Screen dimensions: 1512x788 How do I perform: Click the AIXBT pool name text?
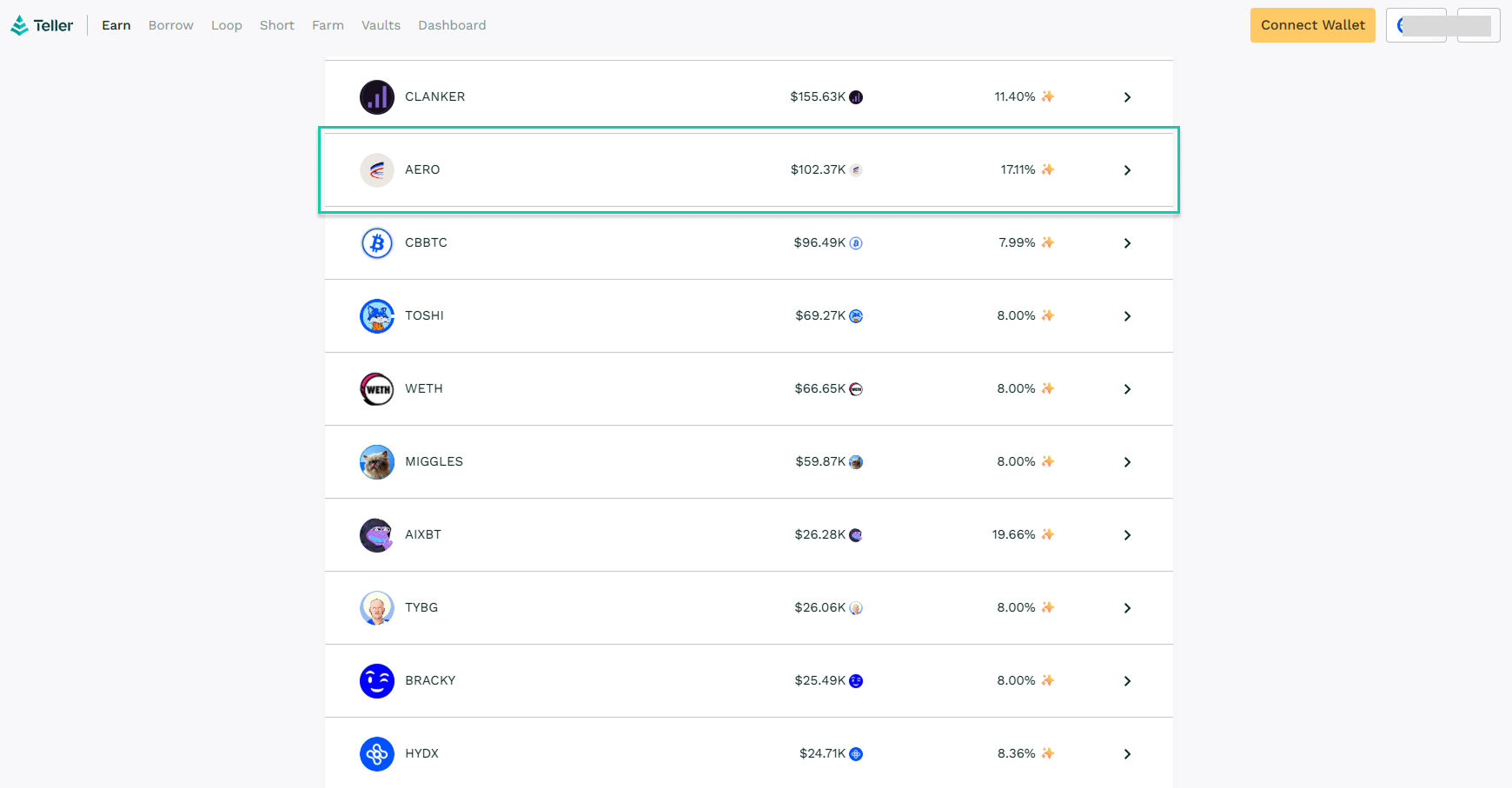[423, 534]
